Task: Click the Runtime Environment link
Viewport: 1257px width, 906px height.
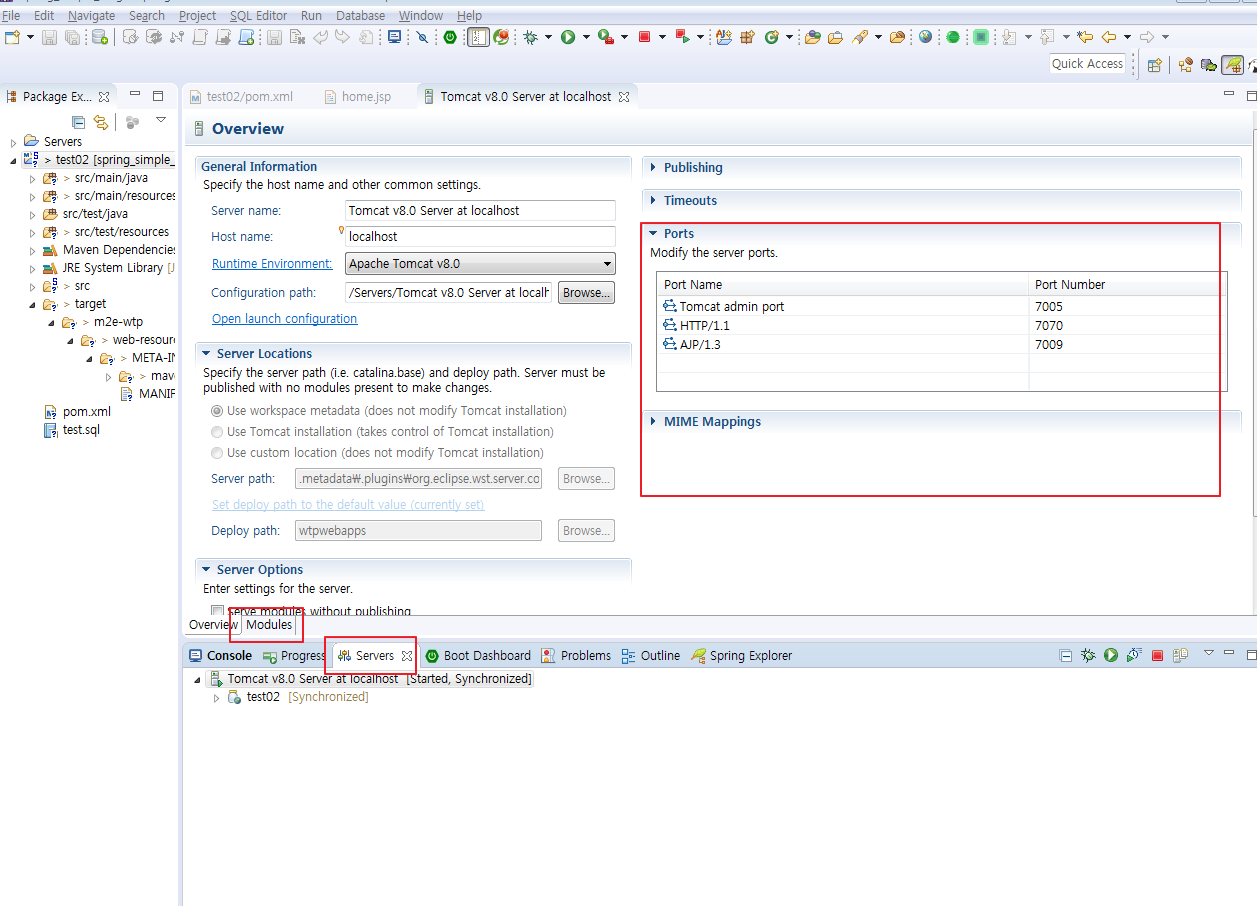Action: click(x=272, y=264)
